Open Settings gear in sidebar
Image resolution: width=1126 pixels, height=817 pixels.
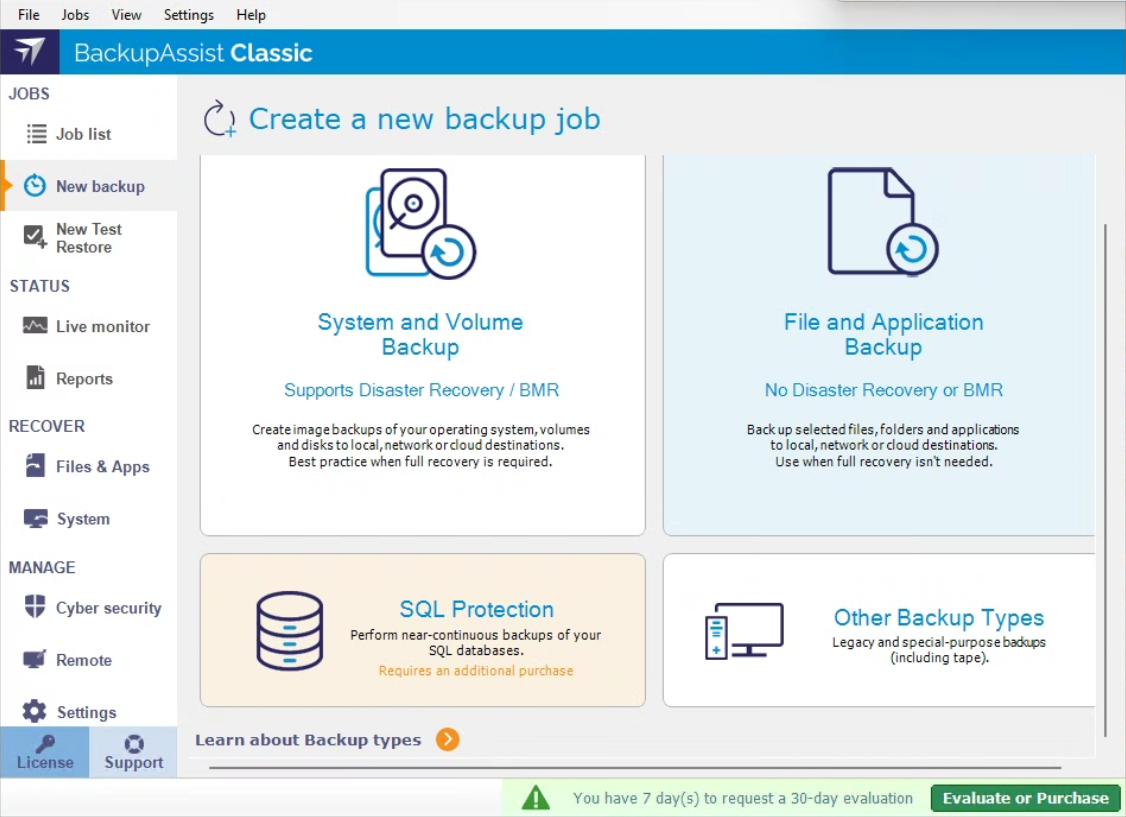point(35,712)
